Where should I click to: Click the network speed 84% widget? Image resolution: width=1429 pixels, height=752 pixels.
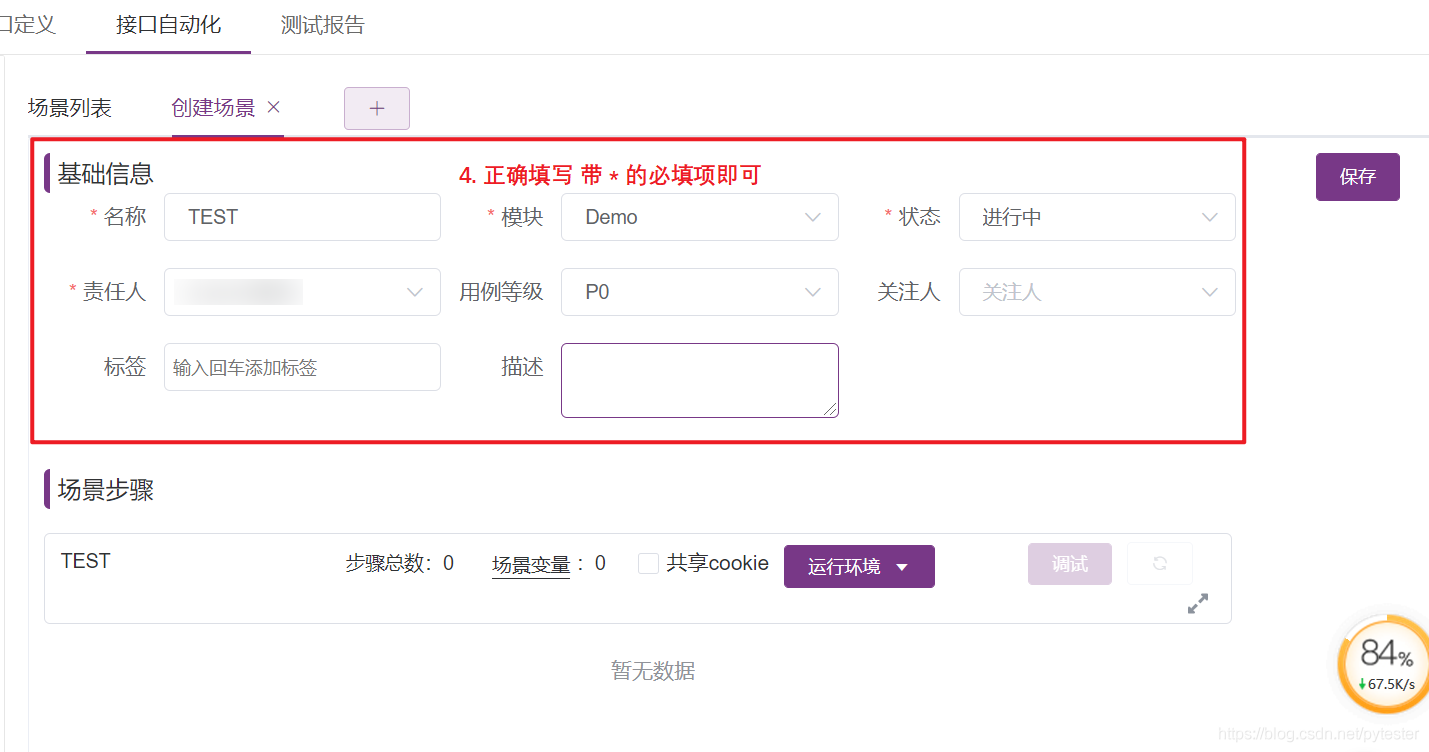(1384, 664)
